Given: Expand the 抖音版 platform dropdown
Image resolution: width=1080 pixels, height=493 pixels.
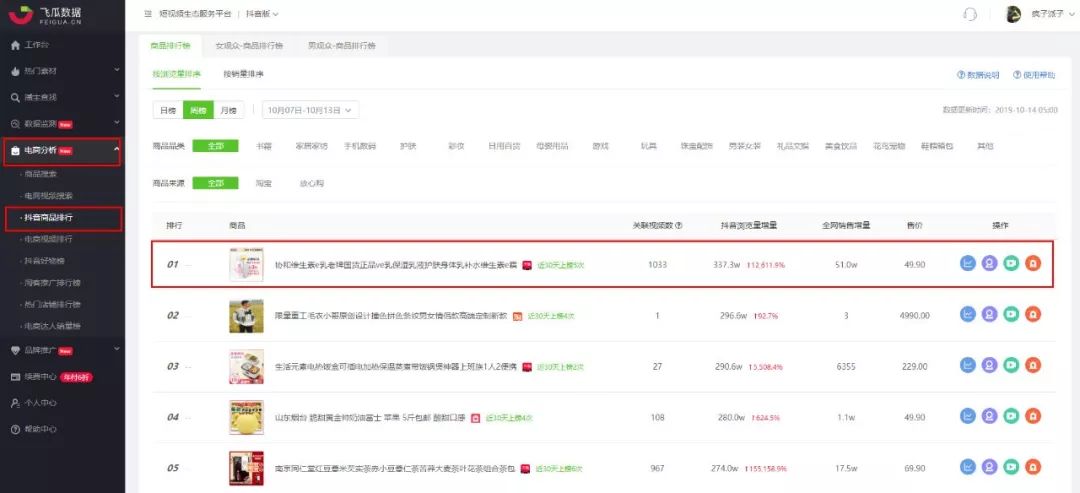Looking at the screenshot, I should (262, 14).
